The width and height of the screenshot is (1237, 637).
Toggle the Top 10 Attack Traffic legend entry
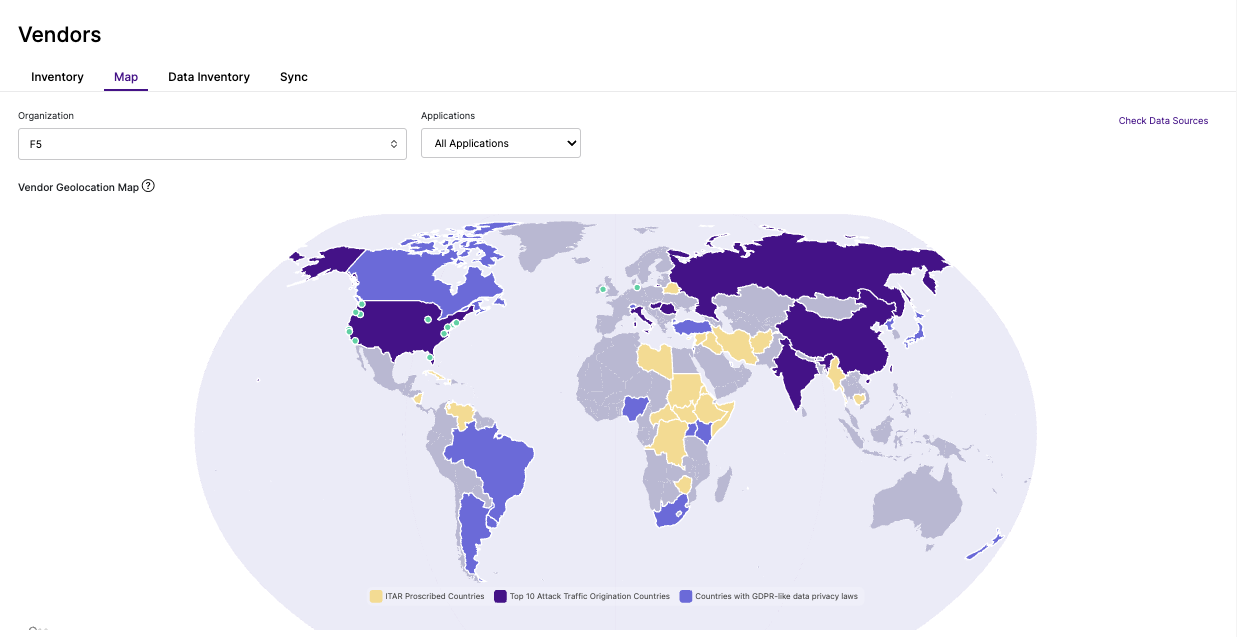[x=582, y=596]
